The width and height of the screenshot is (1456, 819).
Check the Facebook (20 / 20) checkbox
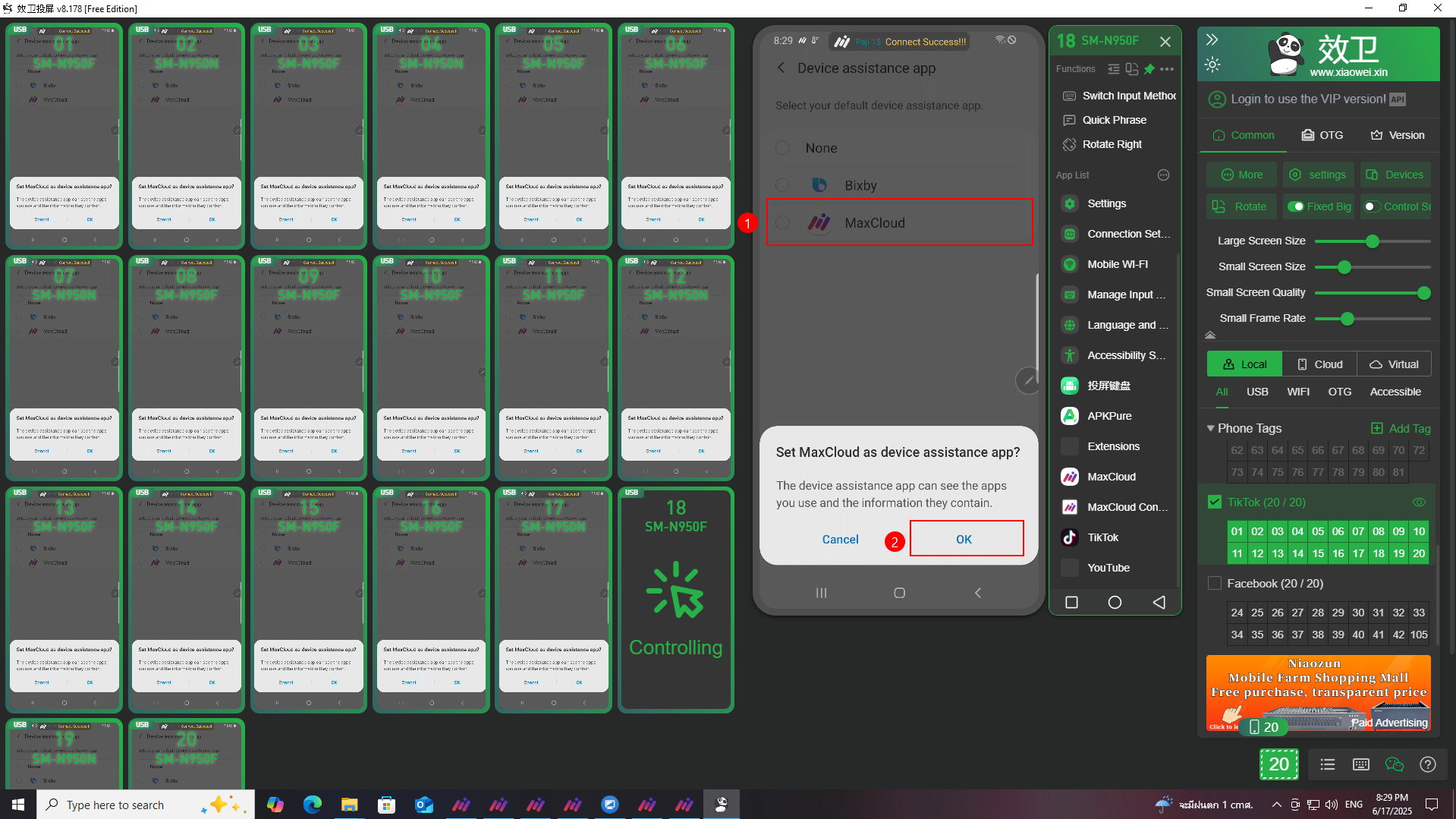[x=1215, y=584]
